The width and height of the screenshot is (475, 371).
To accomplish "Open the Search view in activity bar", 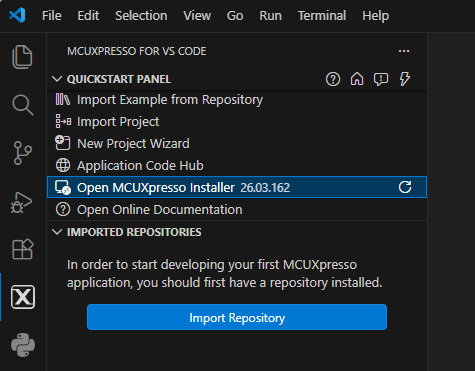I will (22, 105).
